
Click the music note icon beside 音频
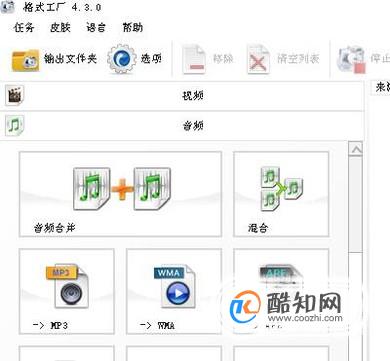pyautogui.click(x=14, y=126)
